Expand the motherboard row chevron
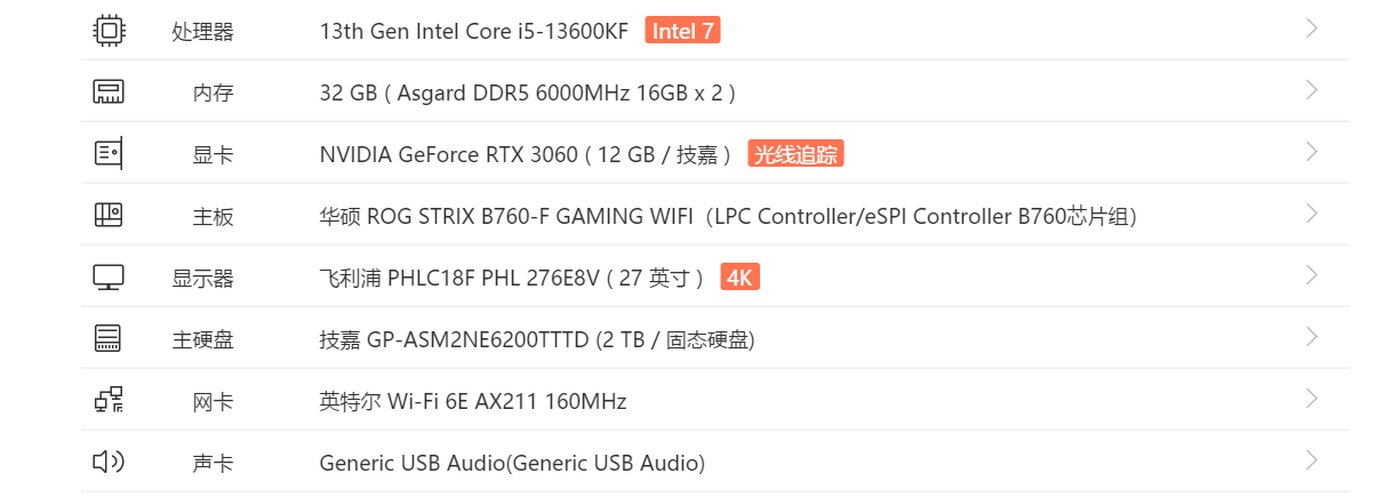Screen dimensions: 1400x498 point(1312,214)
